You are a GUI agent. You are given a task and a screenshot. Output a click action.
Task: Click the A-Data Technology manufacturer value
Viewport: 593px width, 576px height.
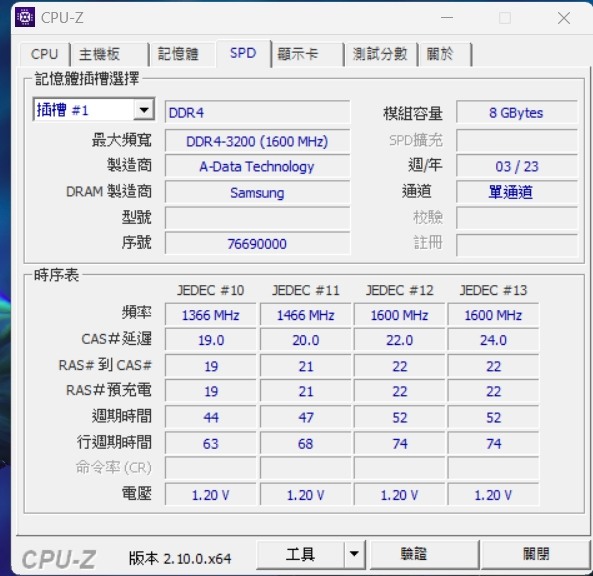click(x=258, y=166)
